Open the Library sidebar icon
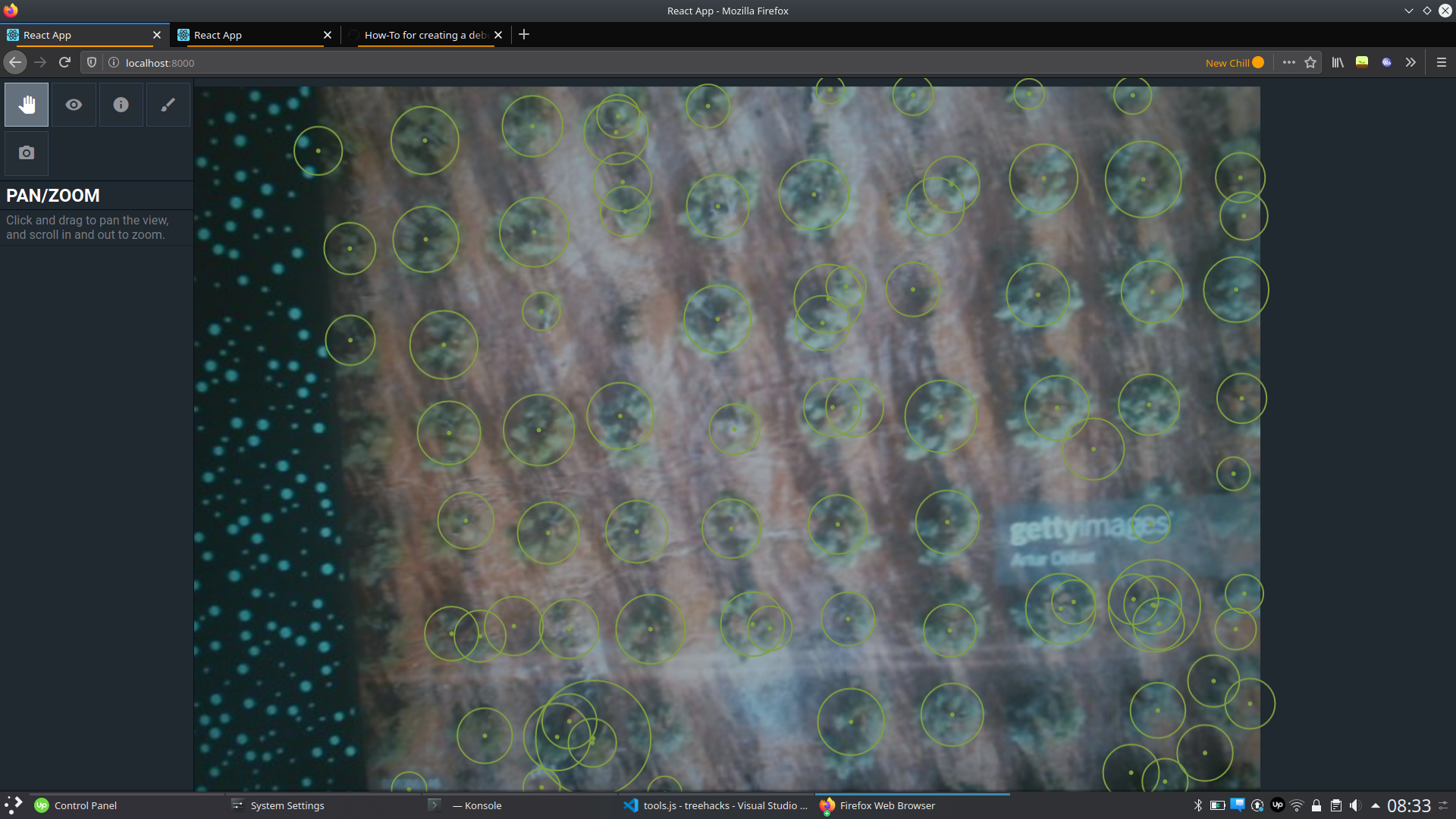Screen dimensions: 1456x819 tap(1338, 62)
